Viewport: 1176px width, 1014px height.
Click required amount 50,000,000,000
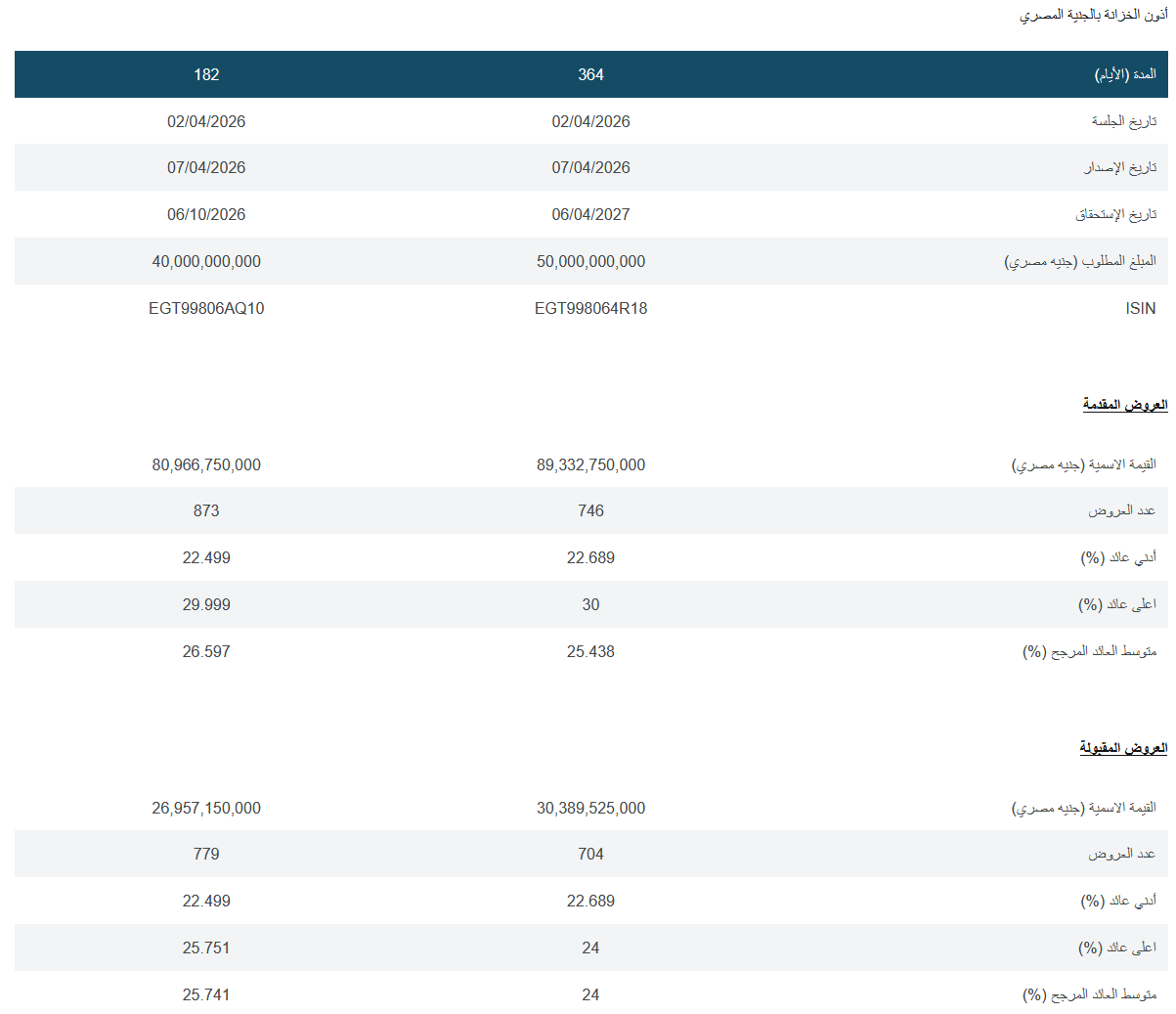(590, 261)
